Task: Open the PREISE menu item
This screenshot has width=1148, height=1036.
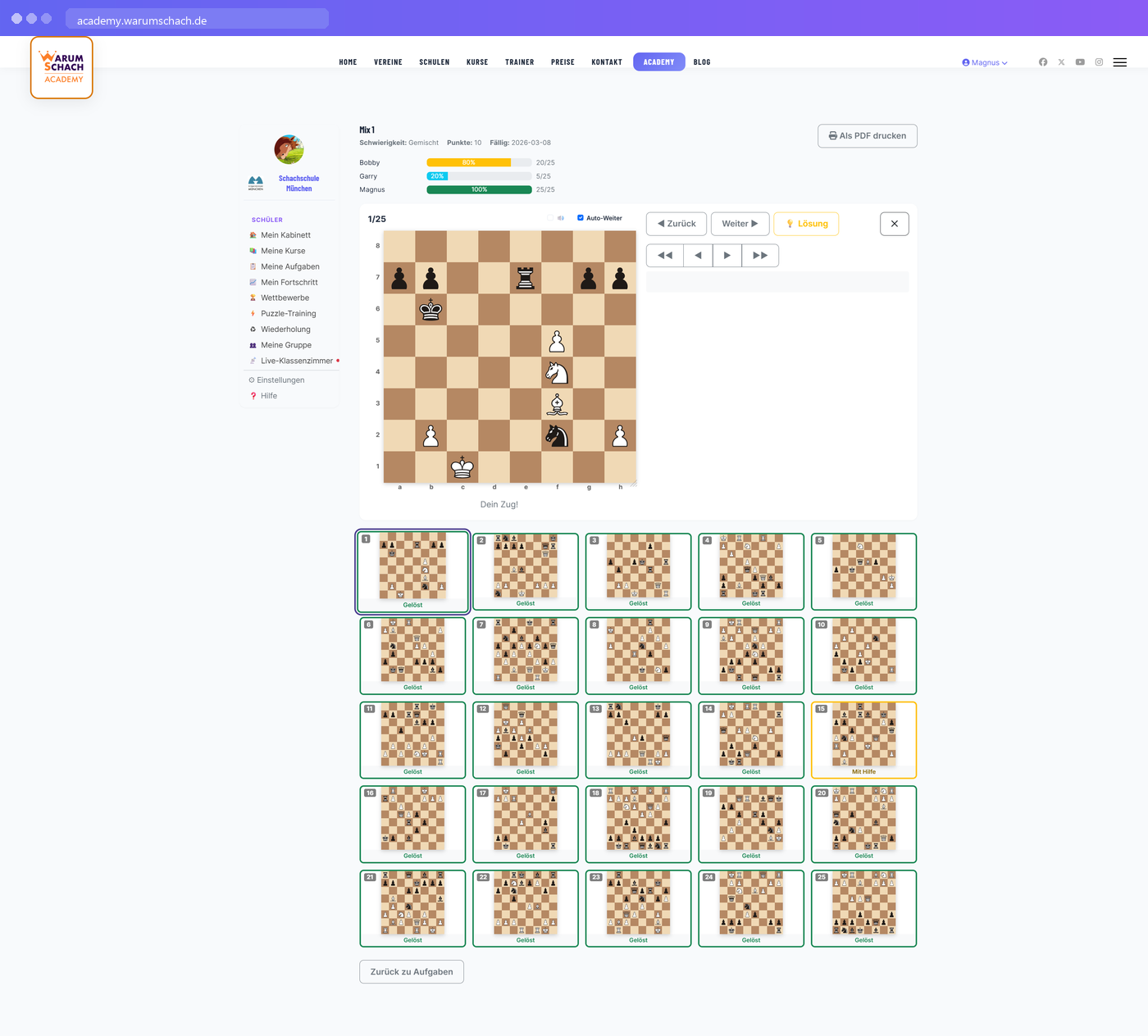Action: 563,62
